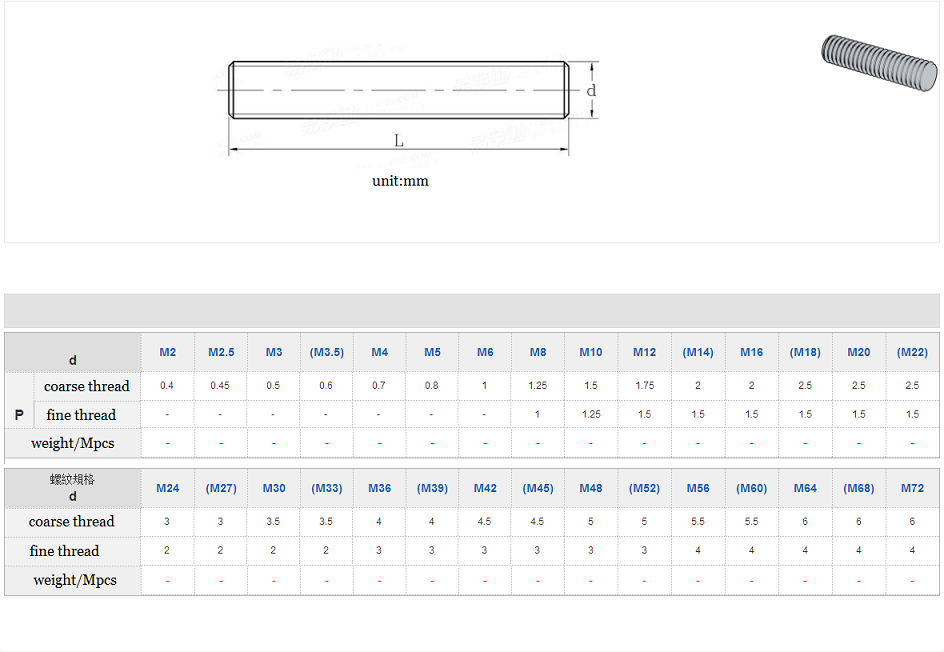Image resolution: width=944 pixels, height=652 pixels.
Task: Select the M8 column header
Action: tap(538, 352)
